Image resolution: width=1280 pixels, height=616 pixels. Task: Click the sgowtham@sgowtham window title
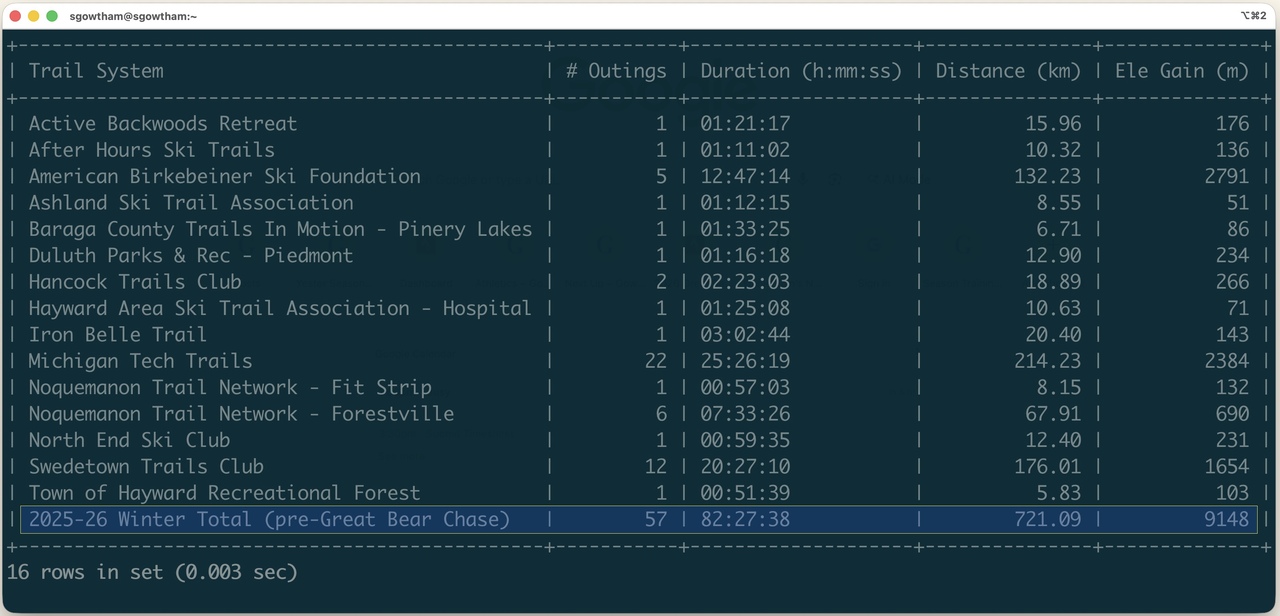133,16
